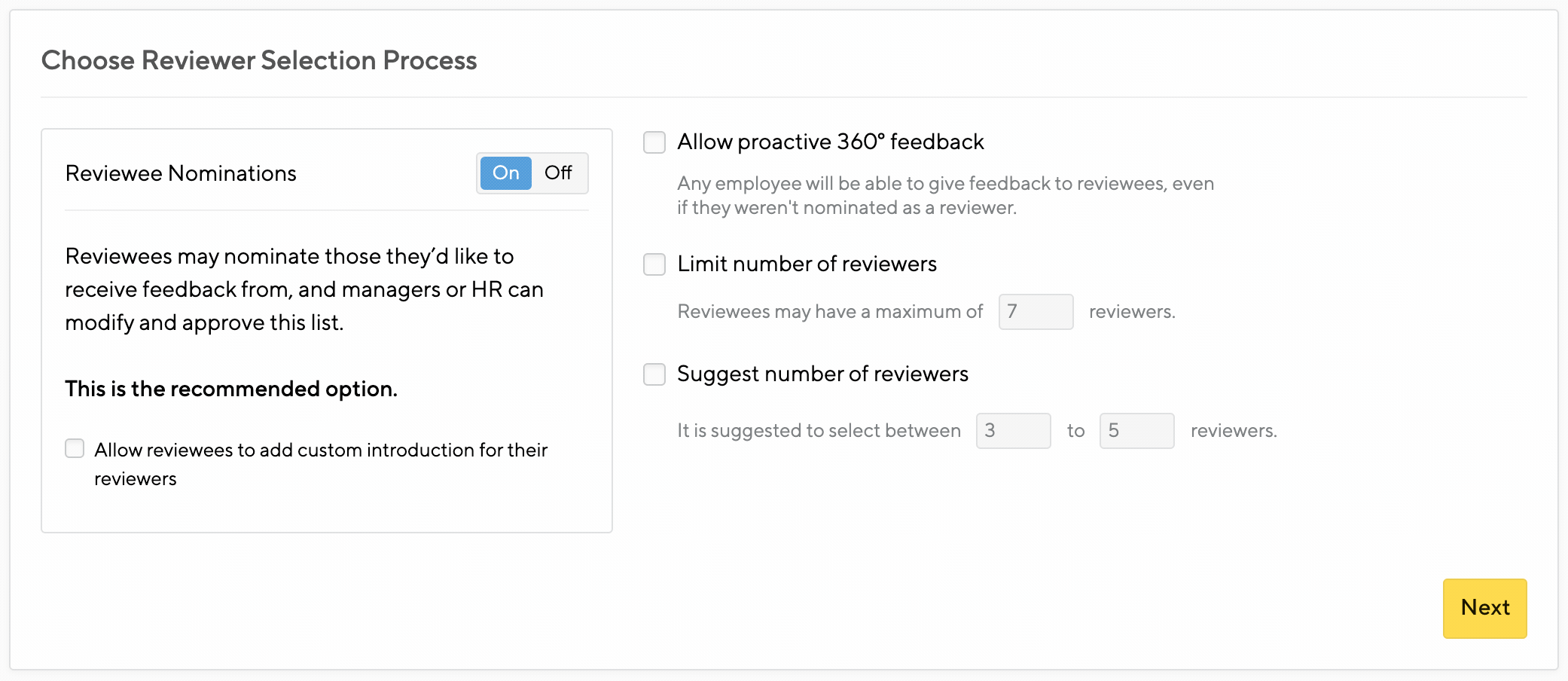Click the maximum reviewers field showing 7
The width and height of the screenshot is (1568, 681).
click(x=1036, y=312)
